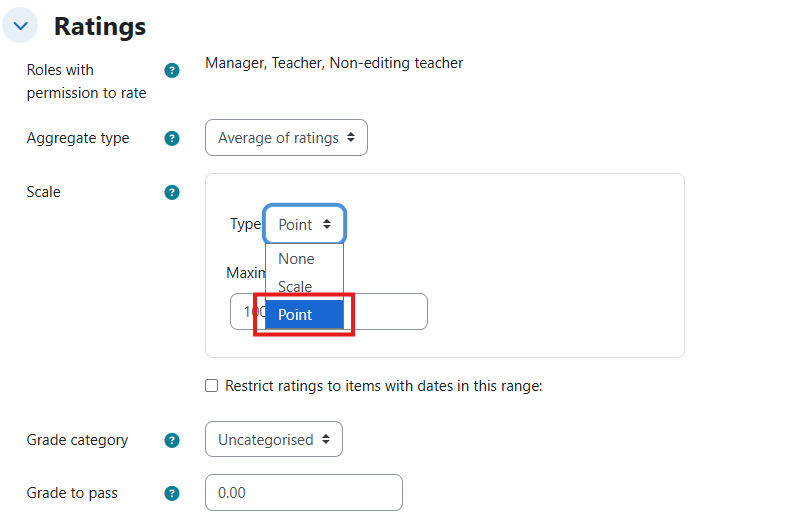This screenshot has height=526, width=785.
Task: Click the Grade to pass label
Action: coord(72,493)
